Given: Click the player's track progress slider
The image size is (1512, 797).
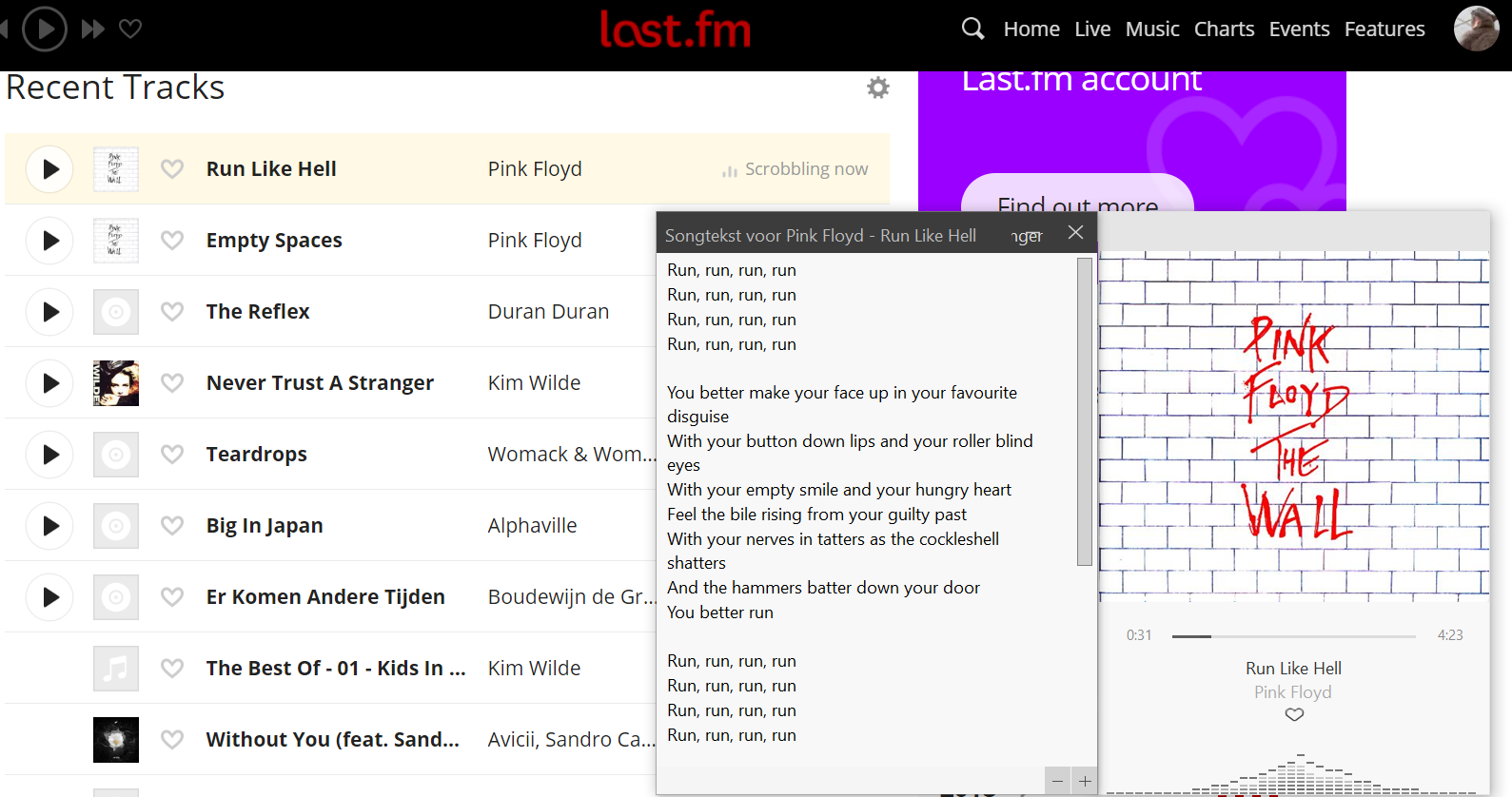Looking at the screenshot, I should click(1294, 636).
